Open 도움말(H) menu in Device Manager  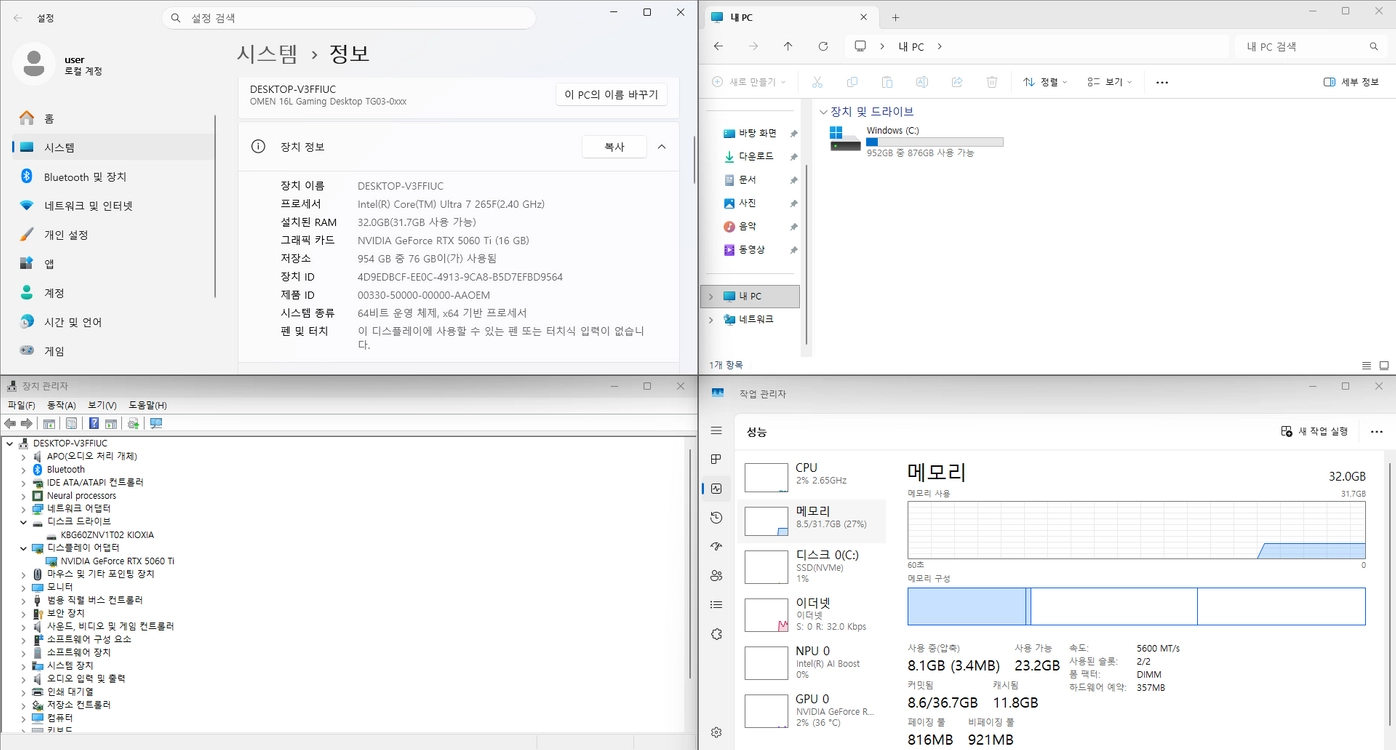[148, 405]
